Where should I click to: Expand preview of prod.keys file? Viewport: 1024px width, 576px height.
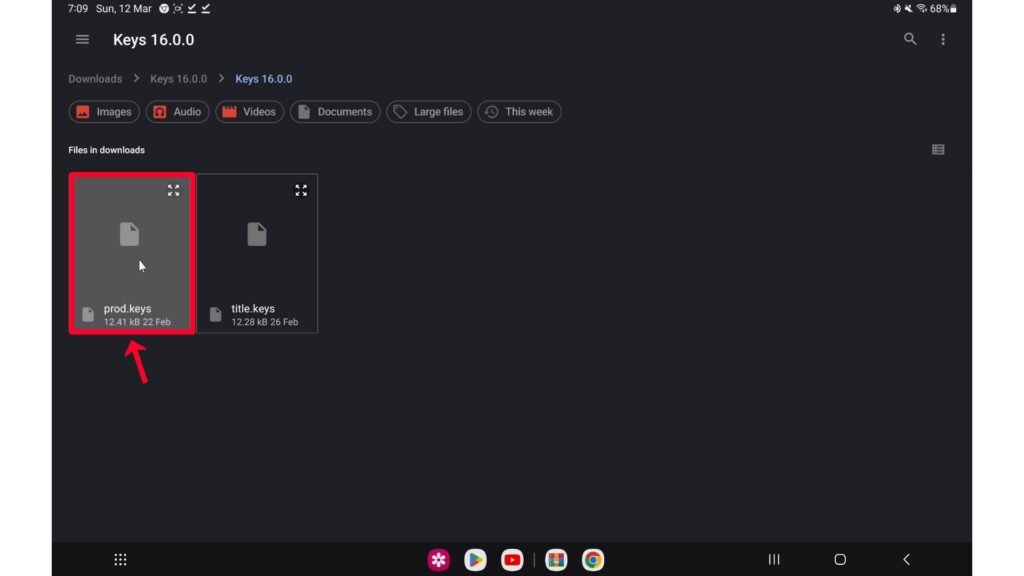(x=173, y=190)
